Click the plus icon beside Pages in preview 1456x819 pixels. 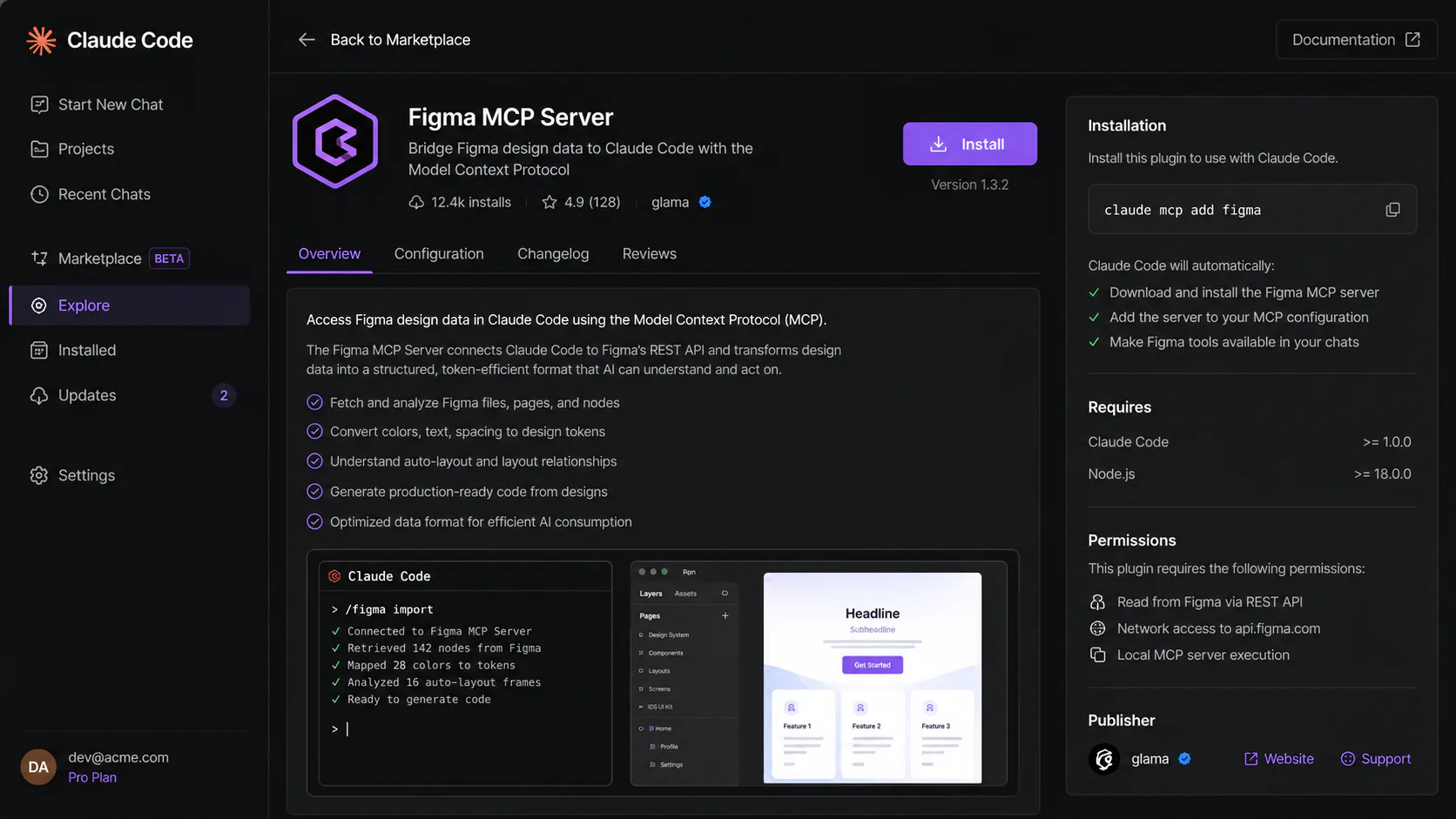pos(725,615)
